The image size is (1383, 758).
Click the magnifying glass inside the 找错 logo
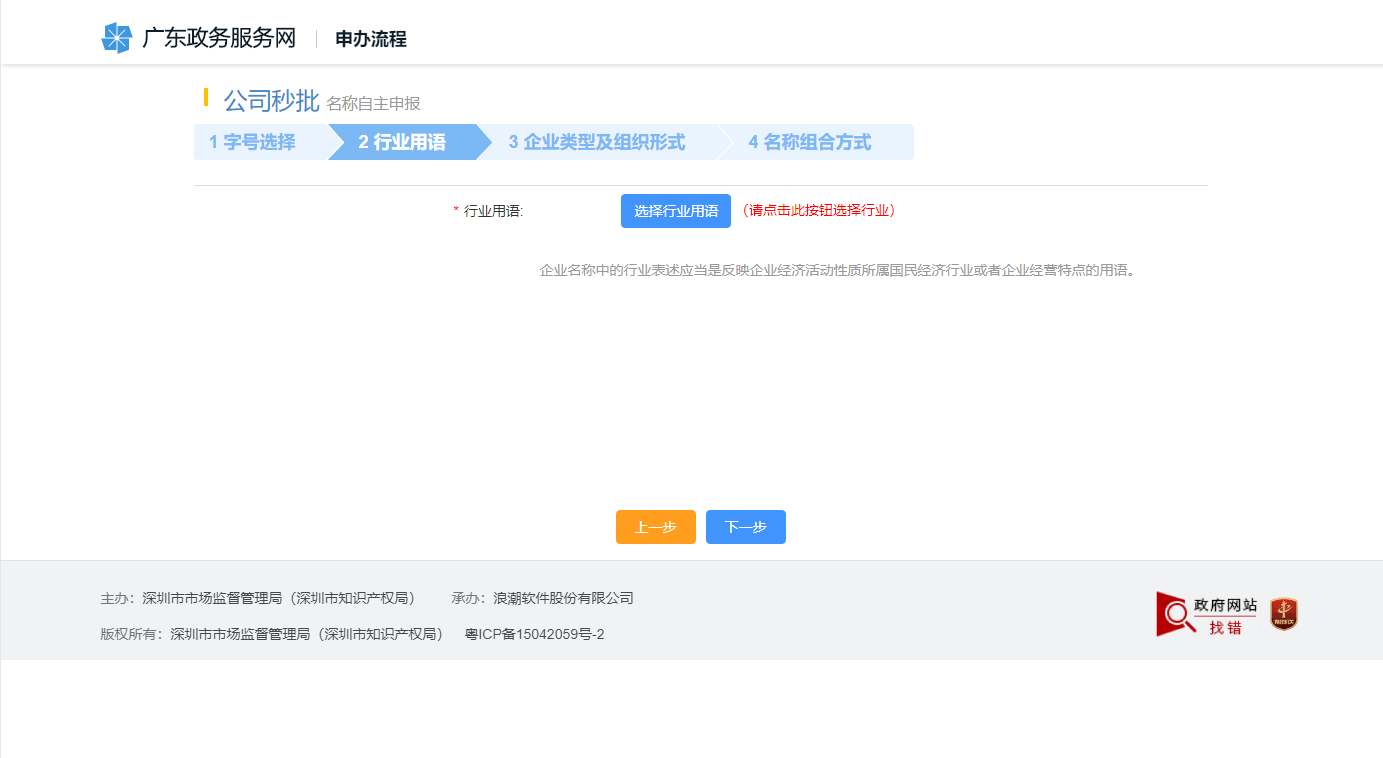[1176, 612]
